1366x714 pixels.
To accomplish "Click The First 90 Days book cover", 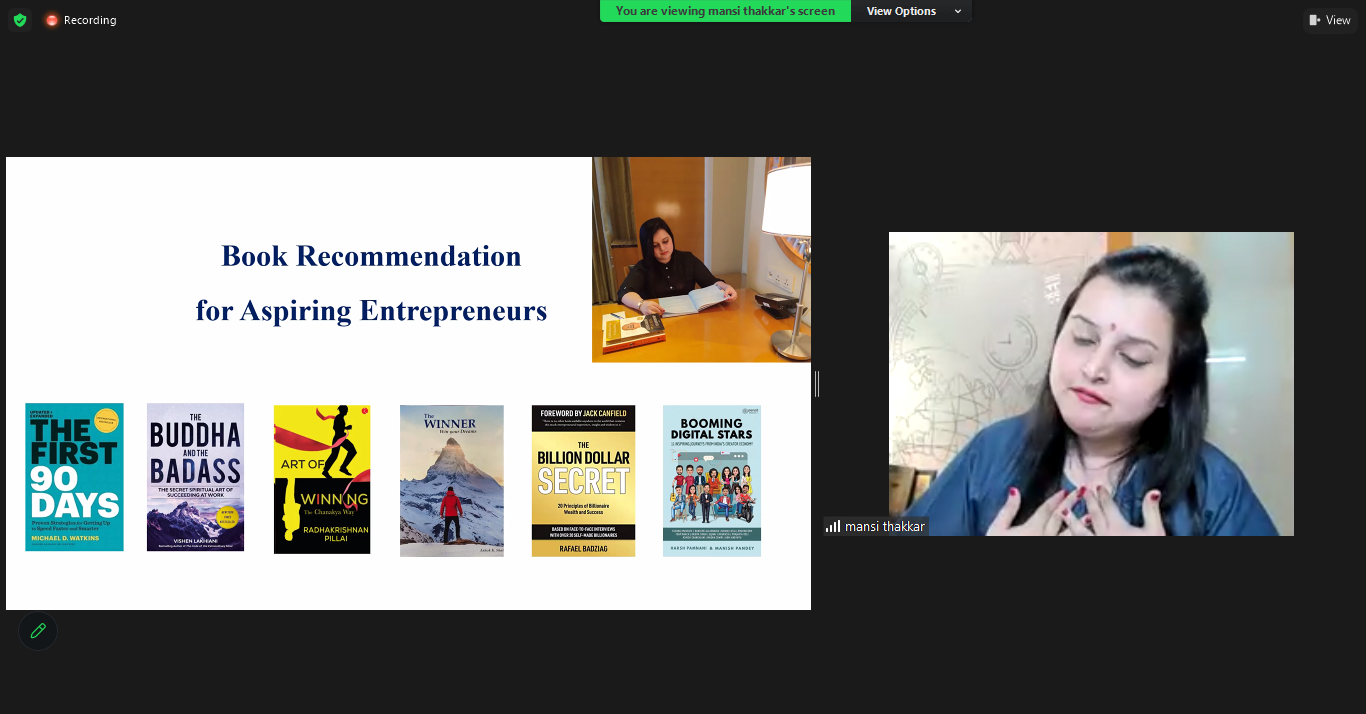I will point(74,477).
